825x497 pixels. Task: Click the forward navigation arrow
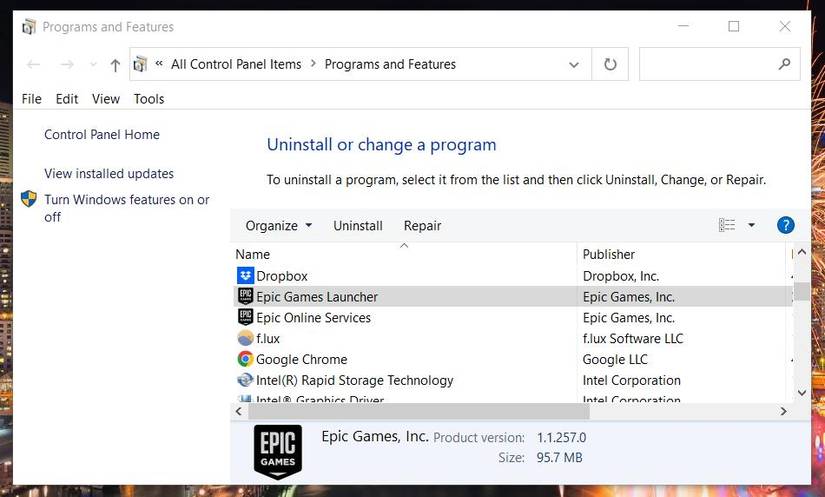[x=67, y=65]
